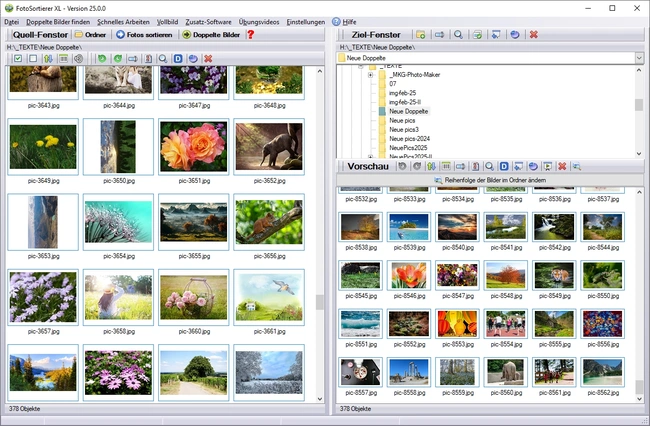The height and width of the screenshot is (426, 650).
Task: Select the 07 folder in tree
Action: pyautogui.click(x=392, y=84)
